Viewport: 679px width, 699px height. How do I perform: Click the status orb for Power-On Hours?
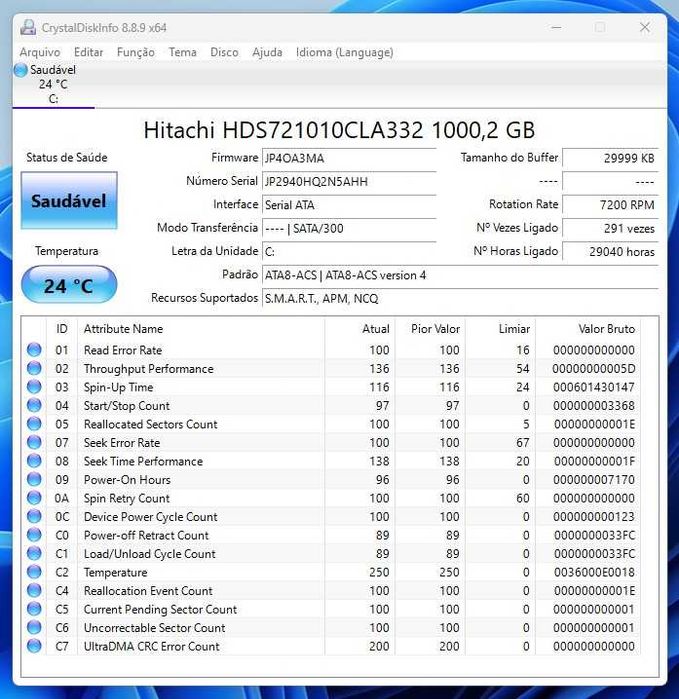point(34,479)
